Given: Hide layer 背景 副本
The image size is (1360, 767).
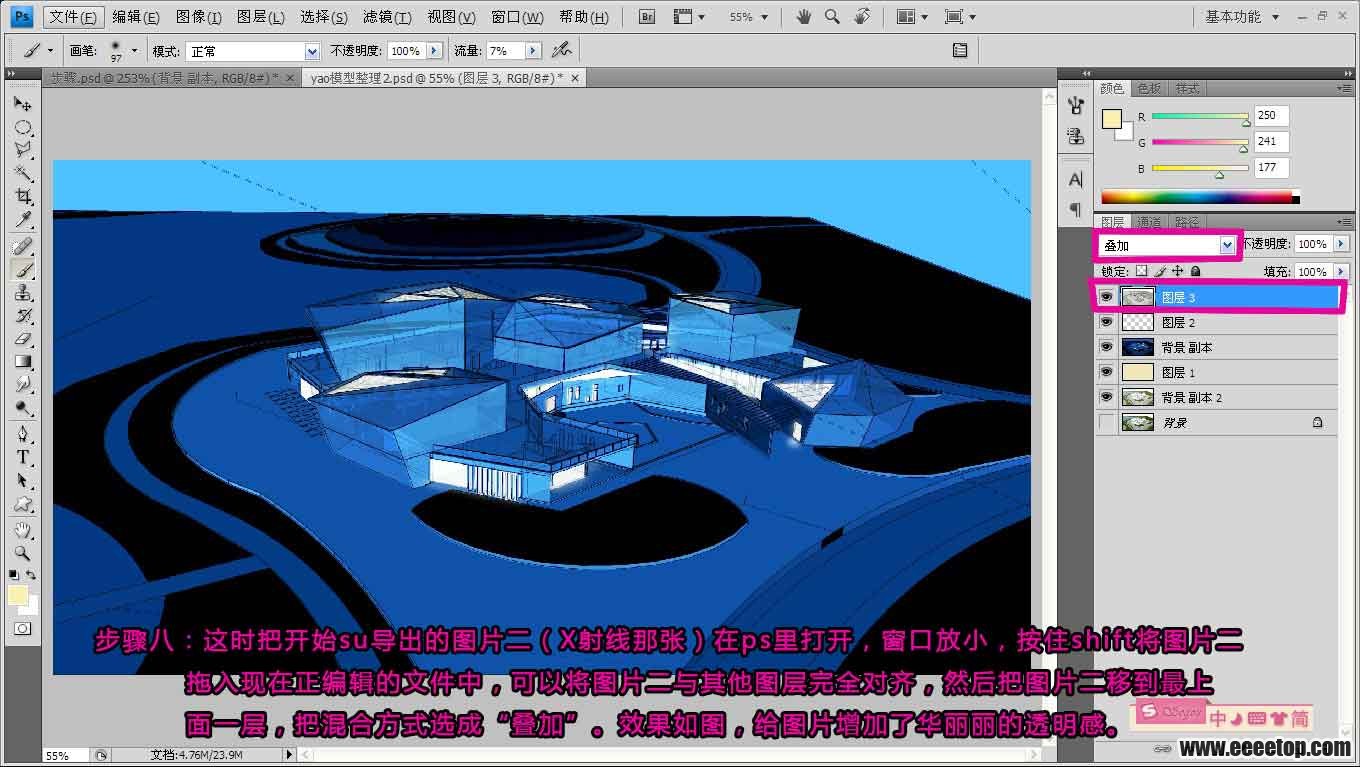Looking at the screenshot, I should pos(1106,347).
